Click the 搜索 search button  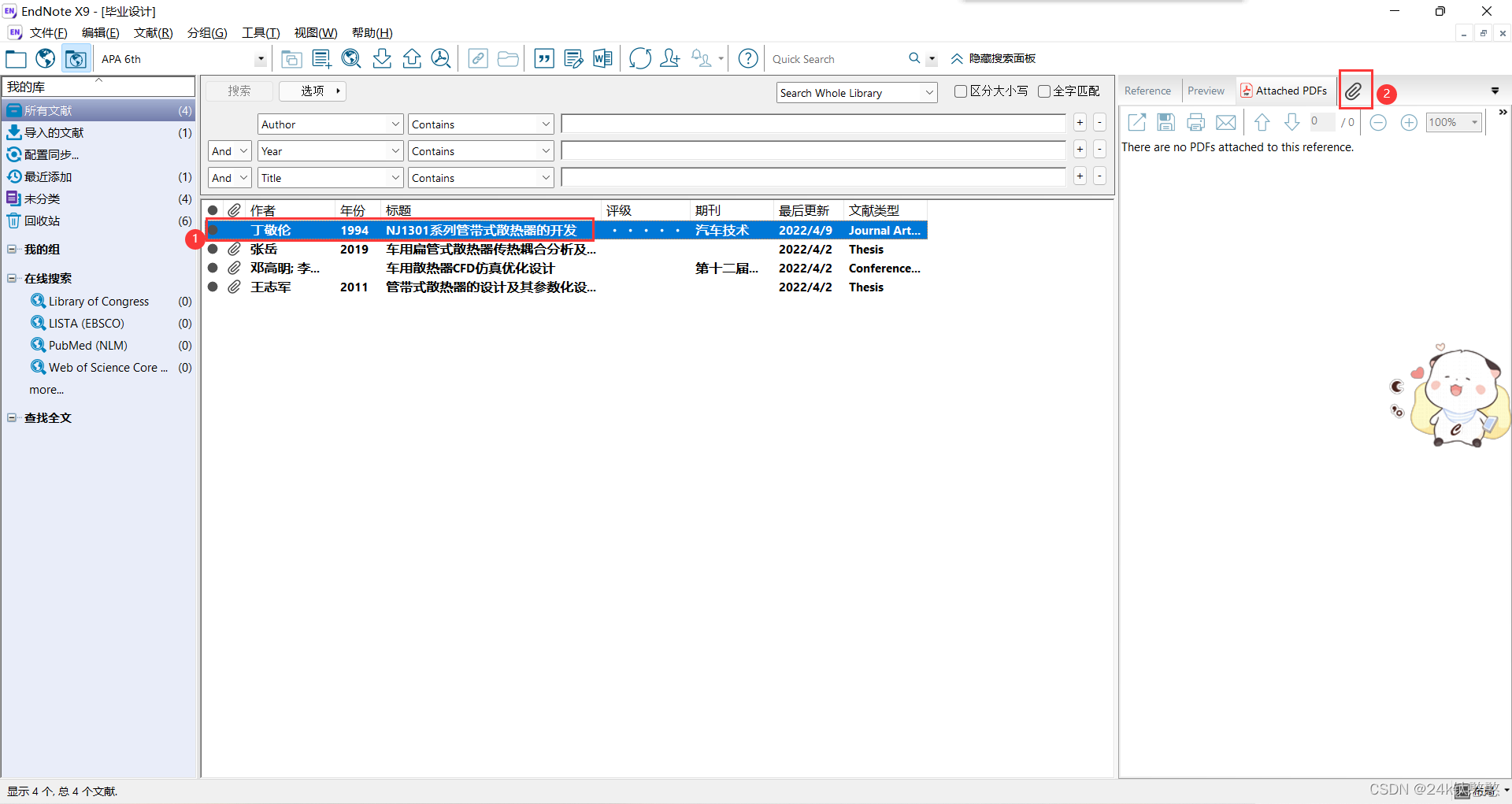[x=239, y=91]
